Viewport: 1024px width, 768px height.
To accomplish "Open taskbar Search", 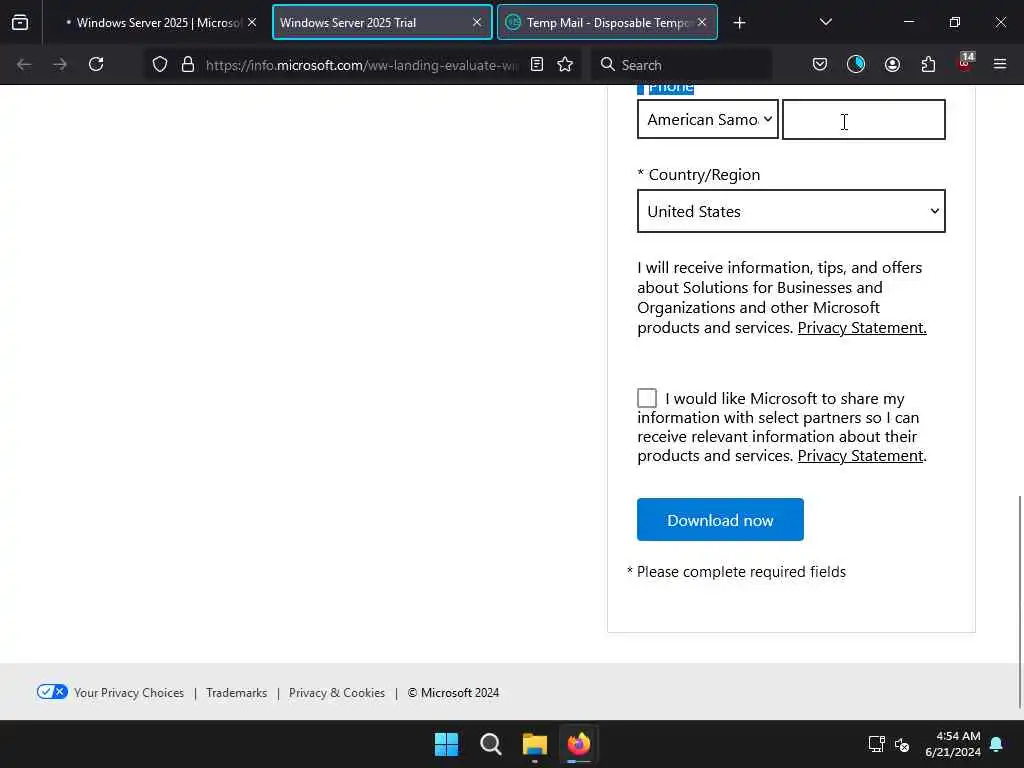I will (x=490, y=744).
